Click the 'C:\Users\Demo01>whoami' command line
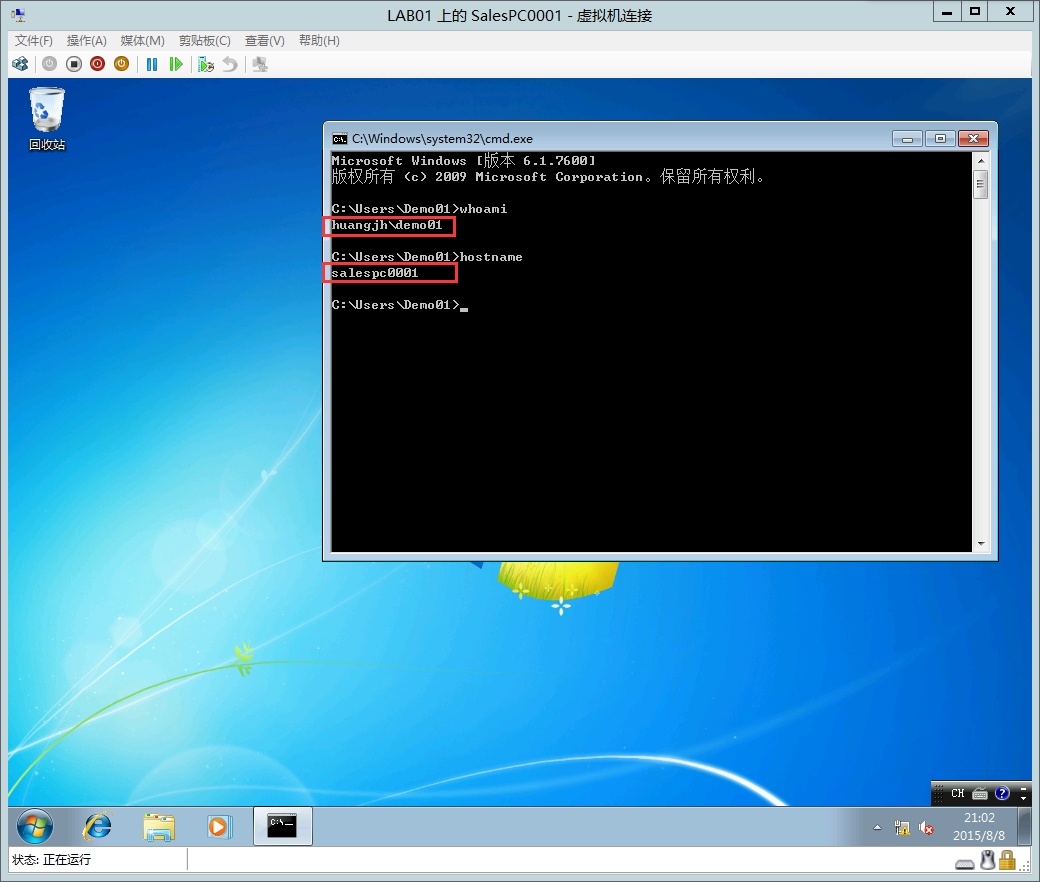This screenshot has height=882, width=1040. [x=419, y=209]
